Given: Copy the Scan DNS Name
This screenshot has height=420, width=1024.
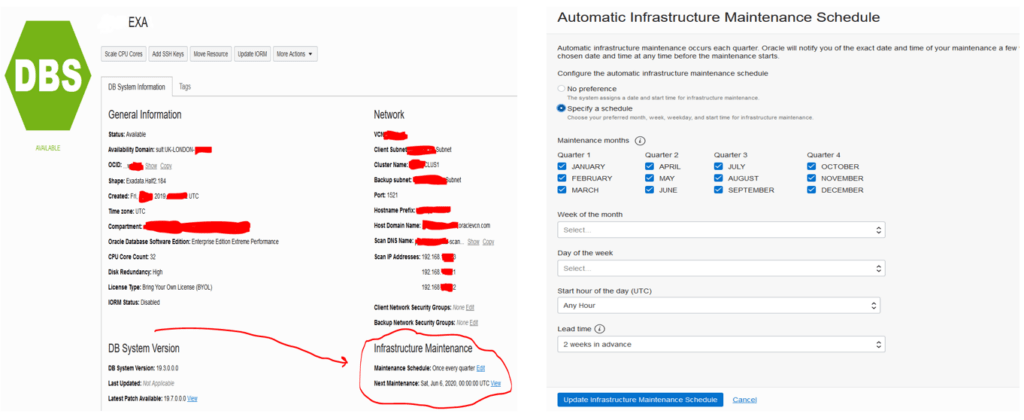Looking at the screenshot, I should point(488,242).
